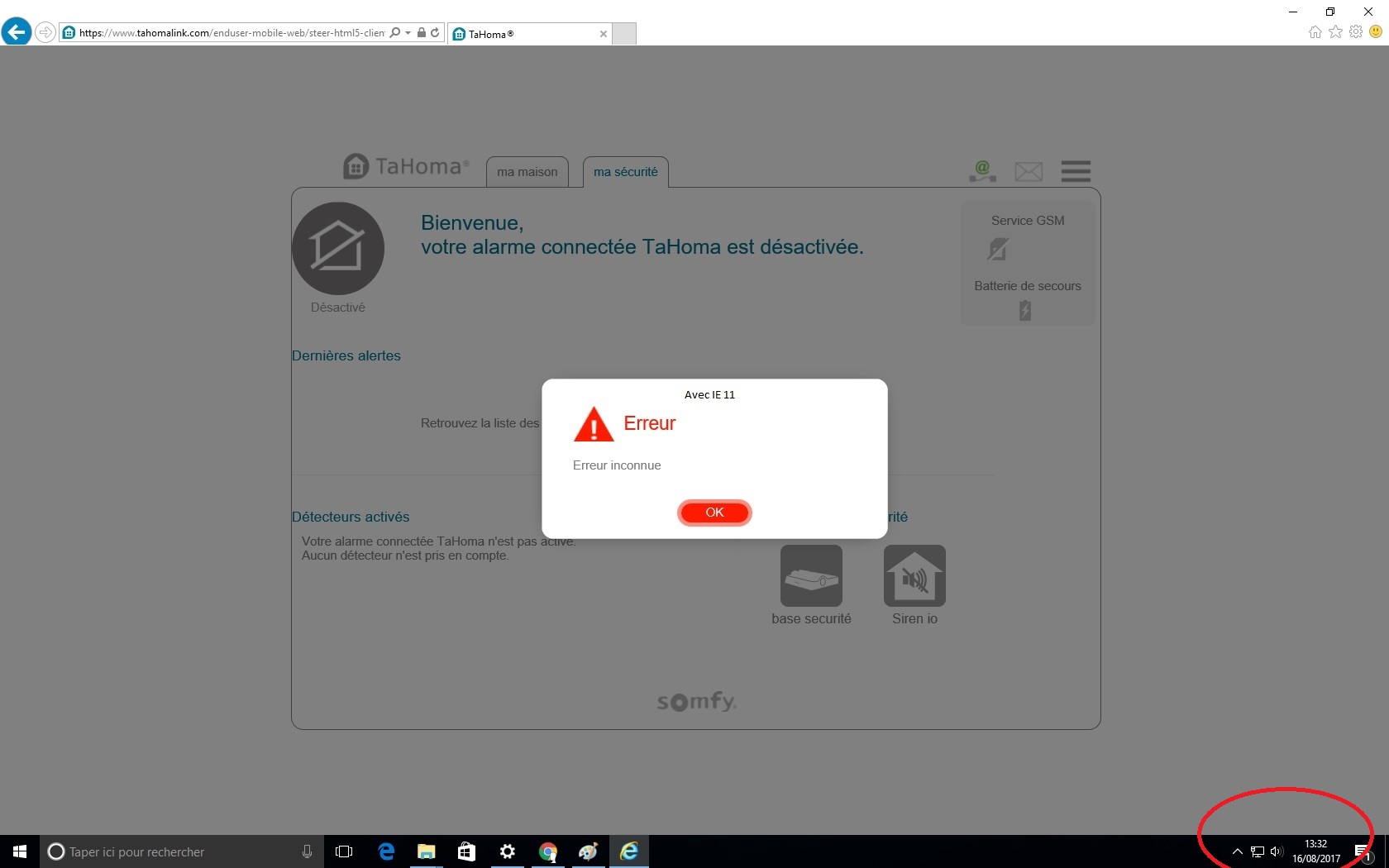1389x868 pixels.
Task: Click the browser forward arrow
Action: click(45, 32)
